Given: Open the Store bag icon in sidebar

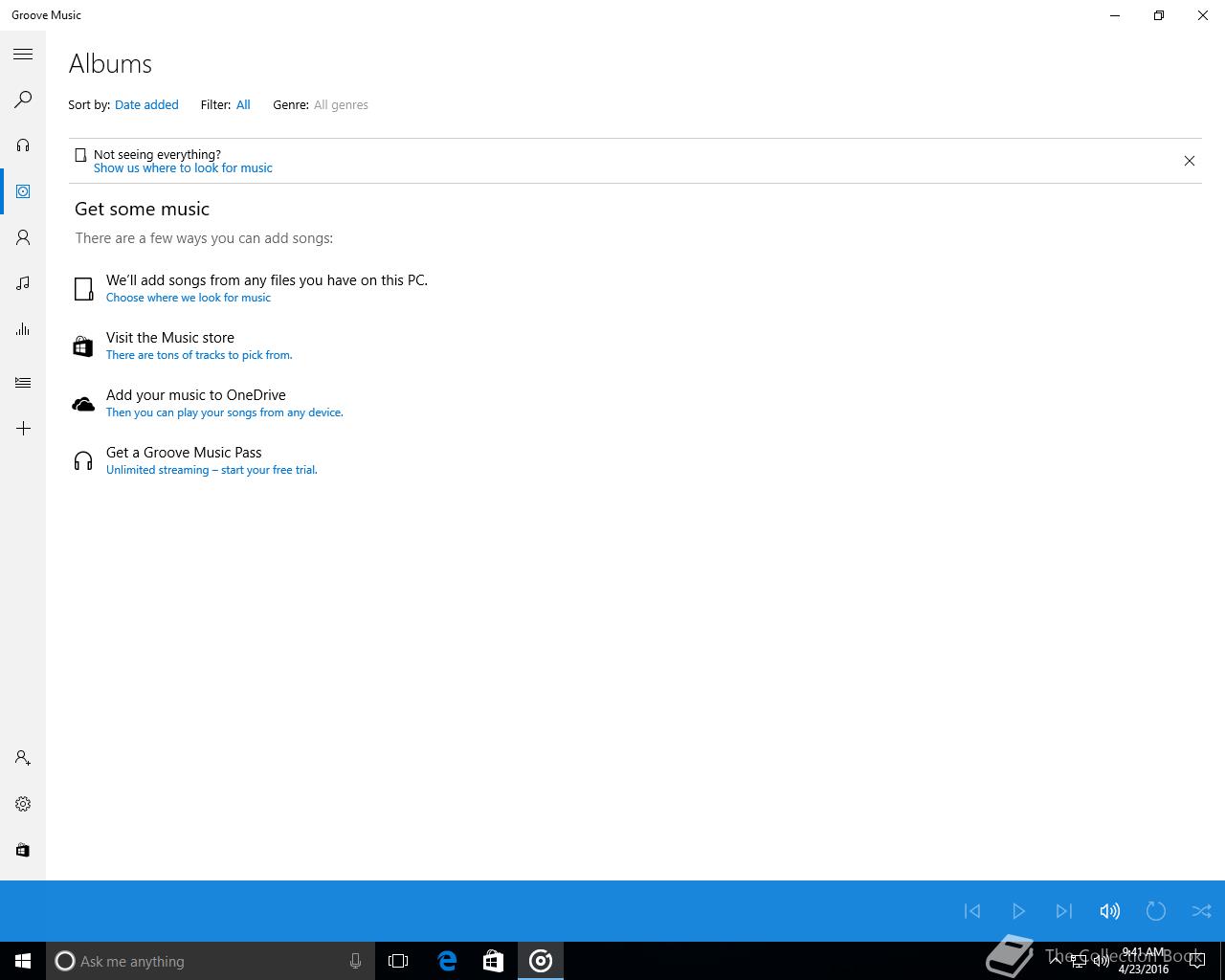Looking at the screenshot, I should pyautogui.click(x=23, y=850).
